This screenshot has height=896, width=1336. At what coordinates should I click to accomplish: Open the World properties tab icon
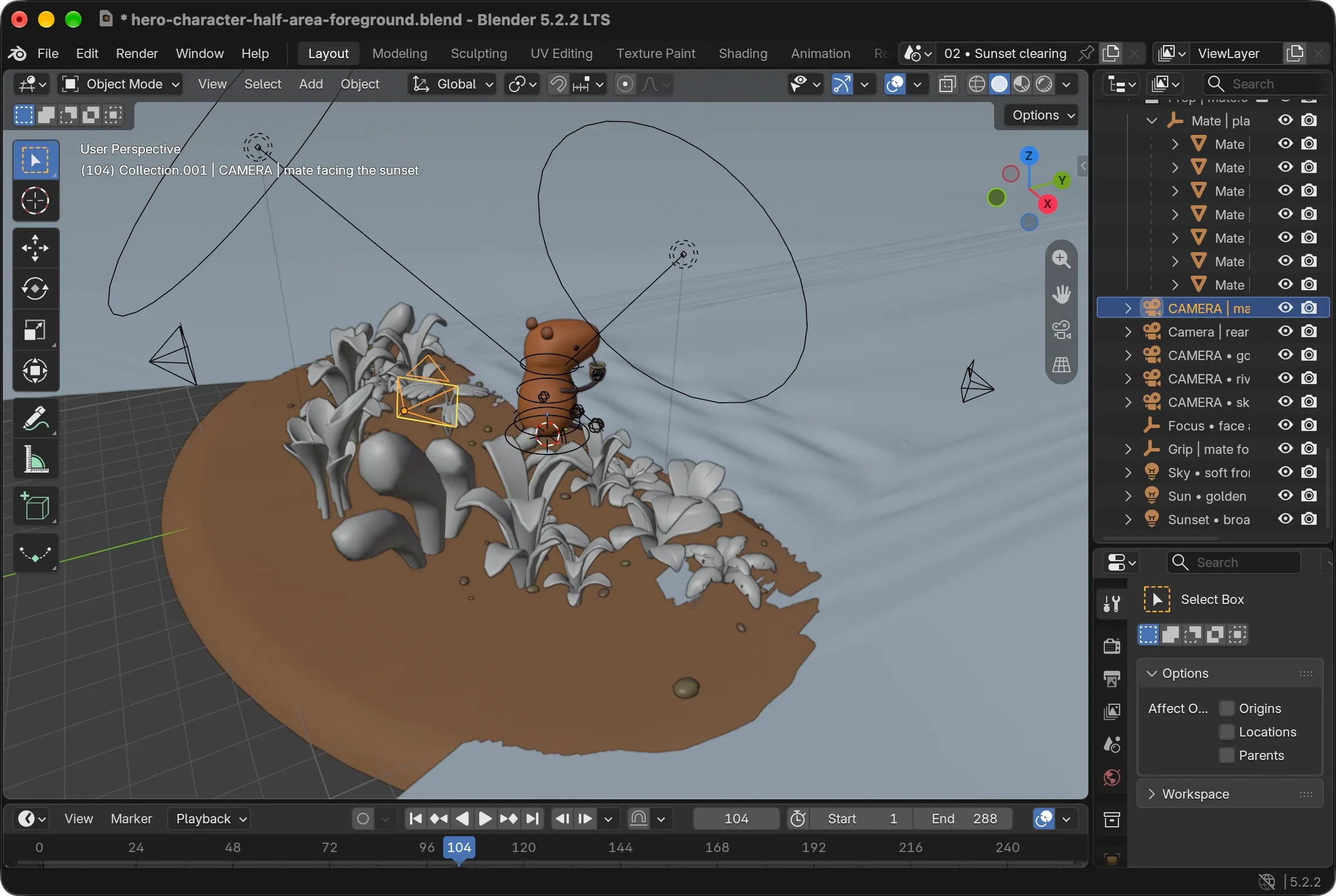(1112, 778)
